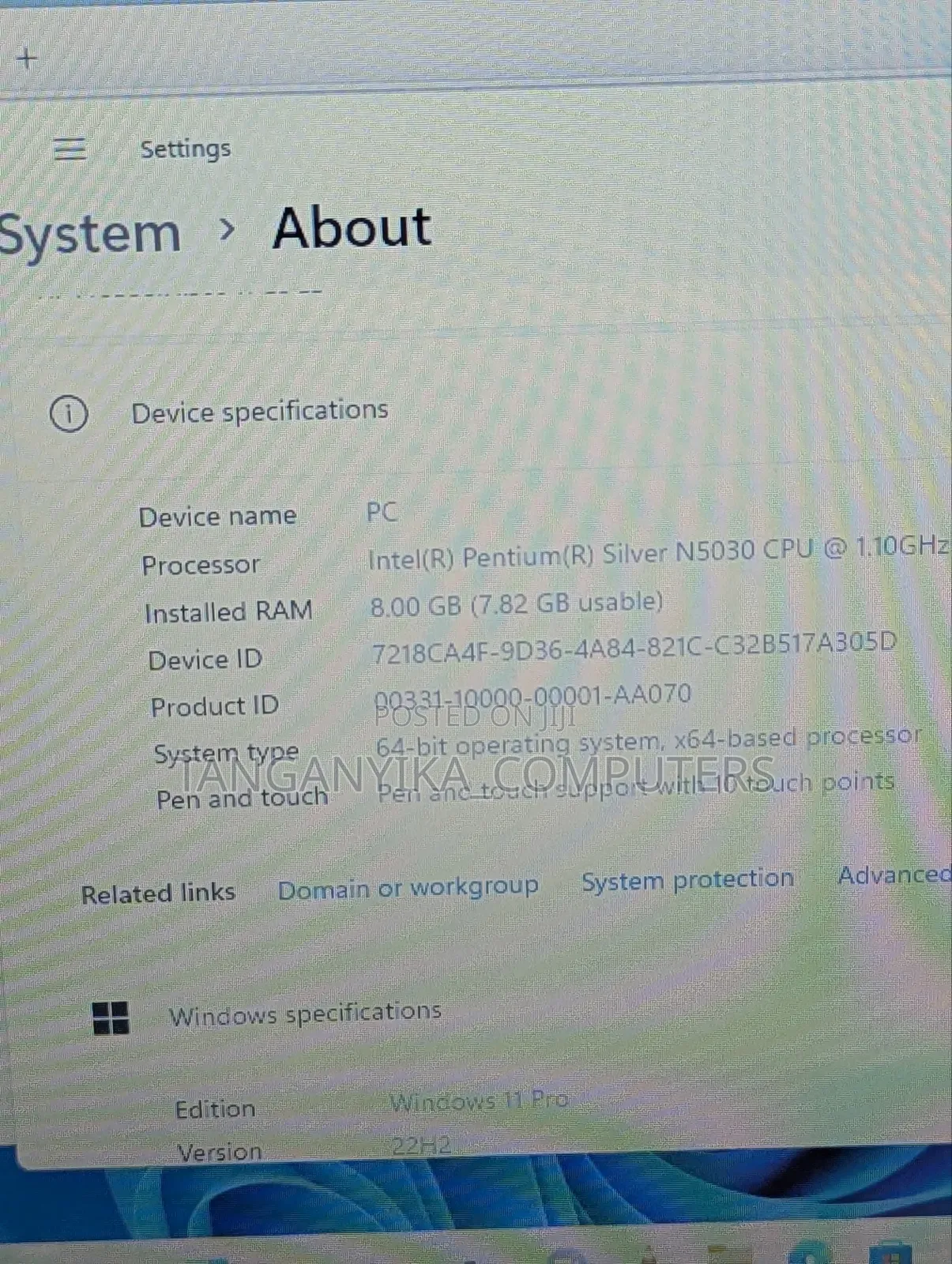Select the Device ID value 7218CA4F
Image resolution: width=952 pixels, height=1264 pixels.
pyautogui.click(x=634, y=646)
